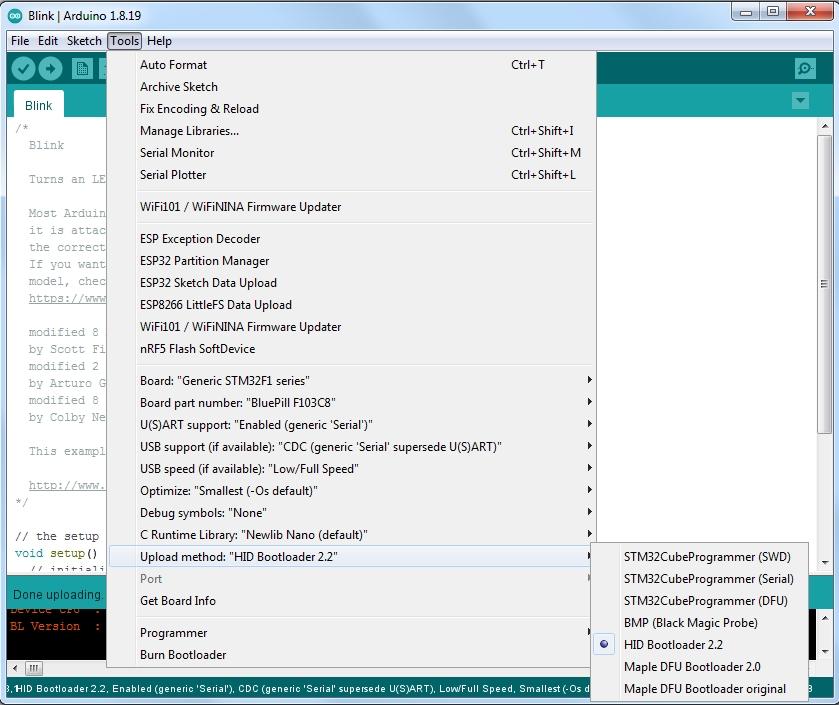Expand USB speed Low/Full Speed submenu
Image resolution: width=839 pixels, height=705 pixels.
[352, 469]
